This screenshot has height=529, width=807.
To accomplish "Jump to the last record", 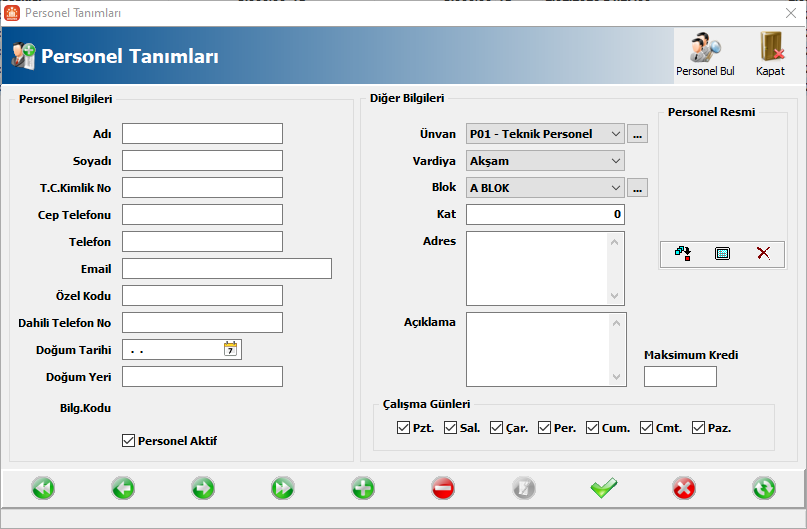I will (283, 488).
